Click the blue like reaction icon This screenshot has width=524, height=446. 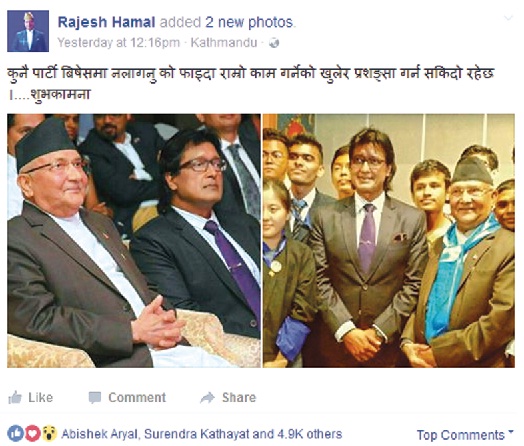15,434
